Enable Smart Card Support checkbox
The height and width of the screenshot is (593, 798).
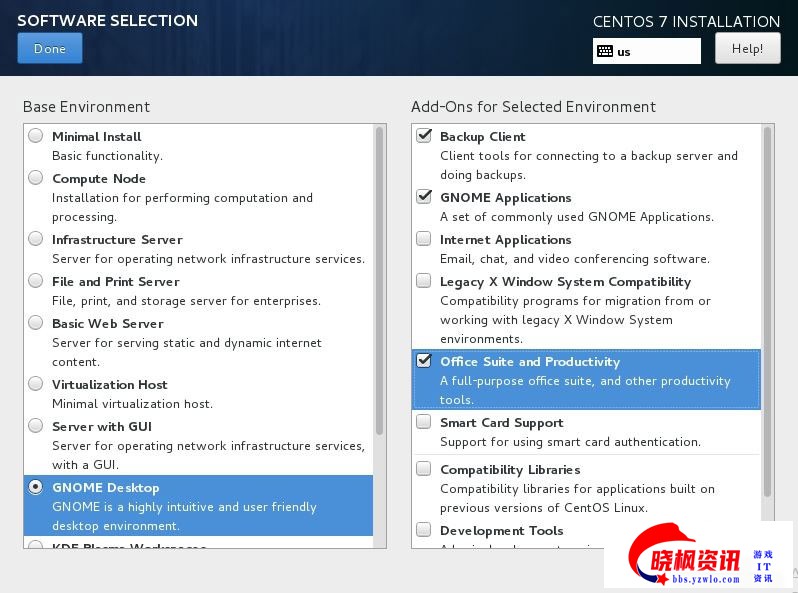pyautogui.click(x=424, y=422)
